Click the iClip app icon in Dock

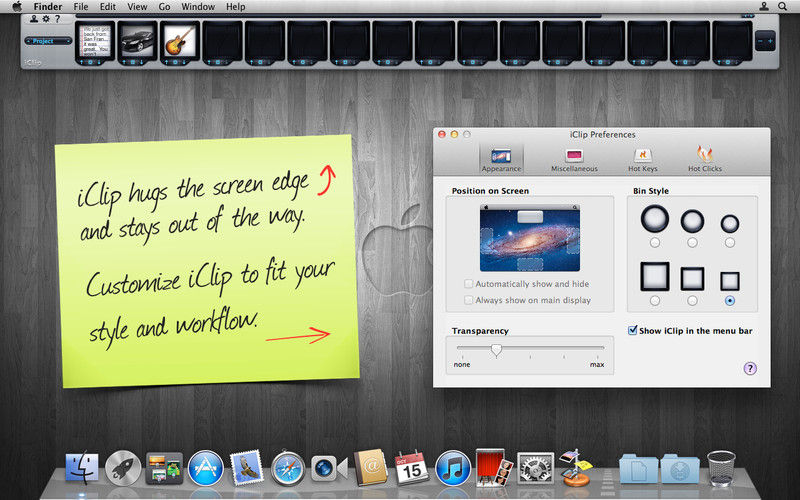click(x=576, y=467)
